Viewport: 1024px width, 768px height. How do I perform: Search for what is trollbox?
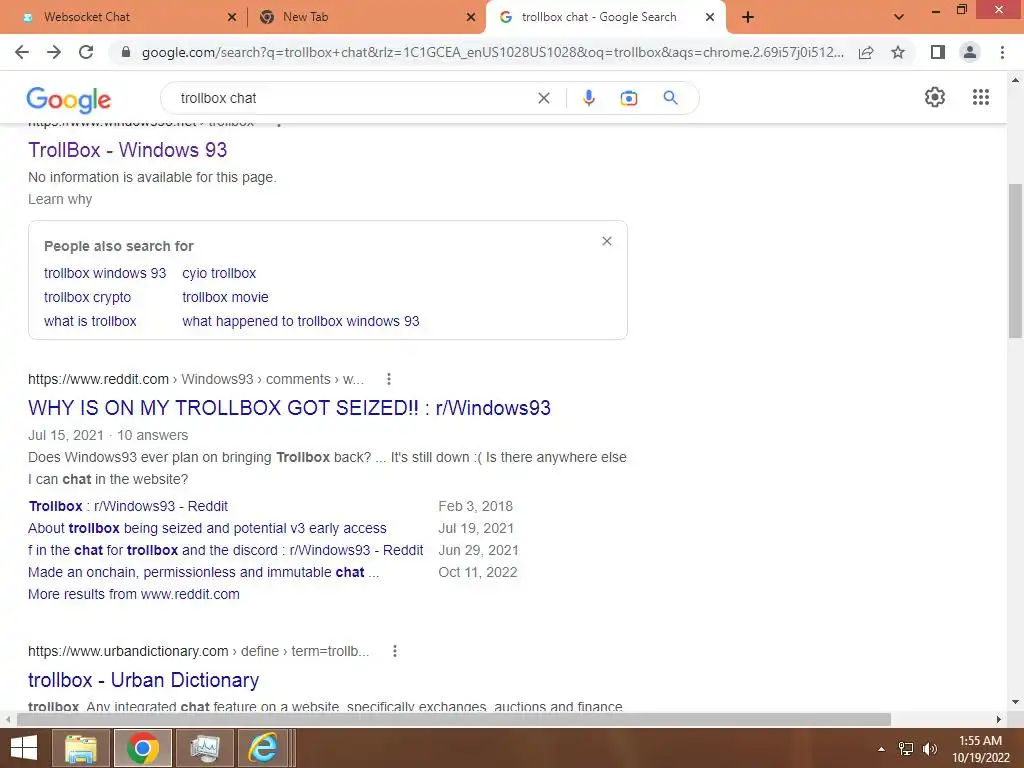point(90,321)
